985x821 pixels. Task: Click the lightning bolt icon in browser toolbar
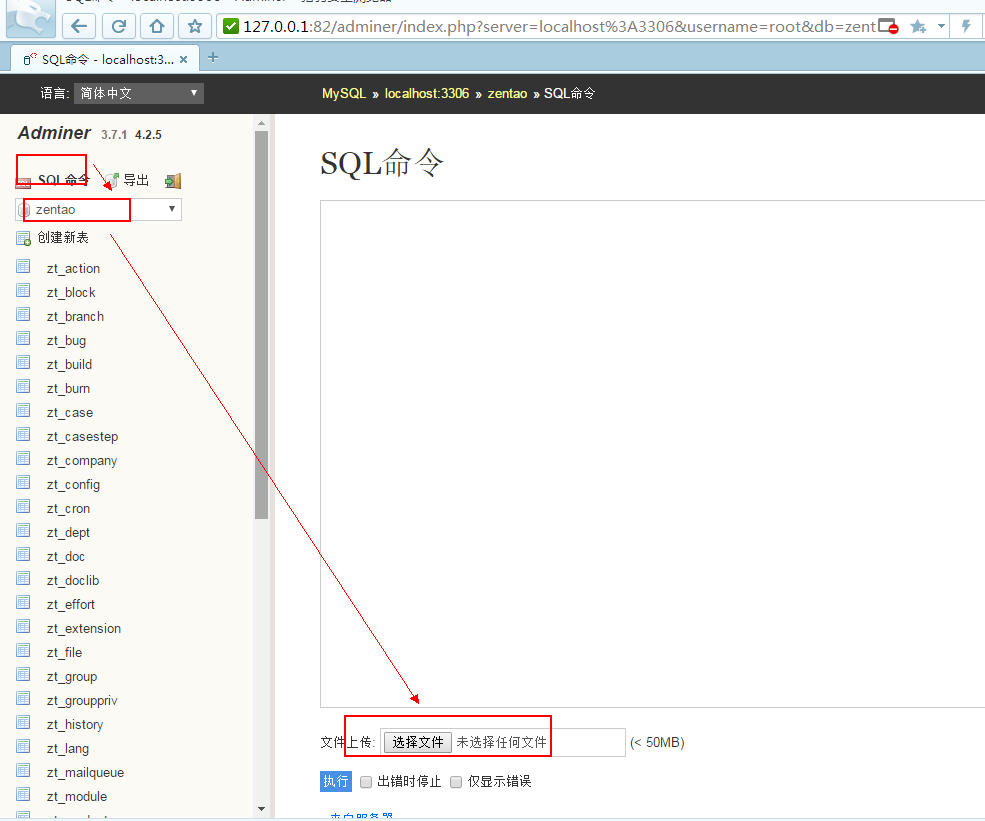[x=966, y=26]
